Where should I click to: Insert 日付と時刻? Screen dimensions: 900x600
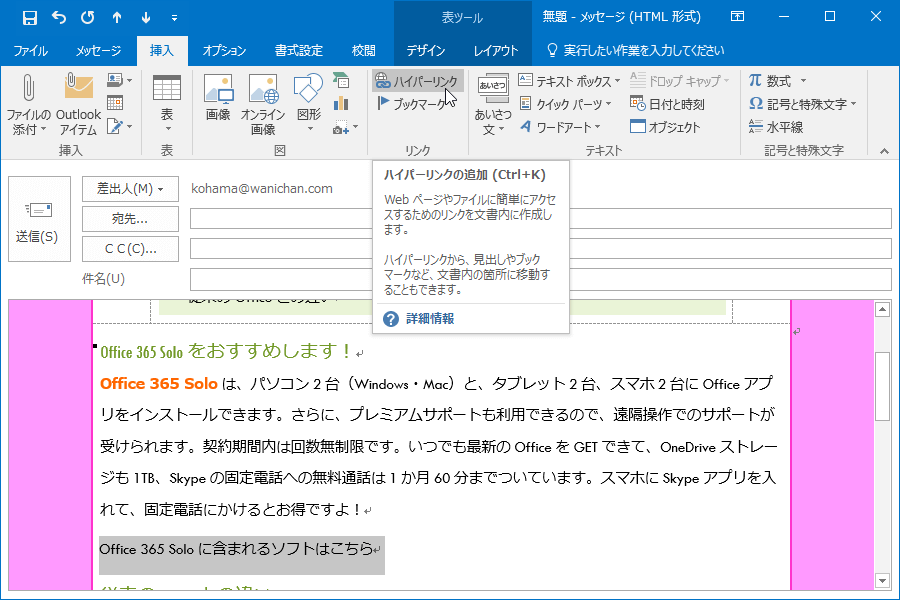click(667, 104)
